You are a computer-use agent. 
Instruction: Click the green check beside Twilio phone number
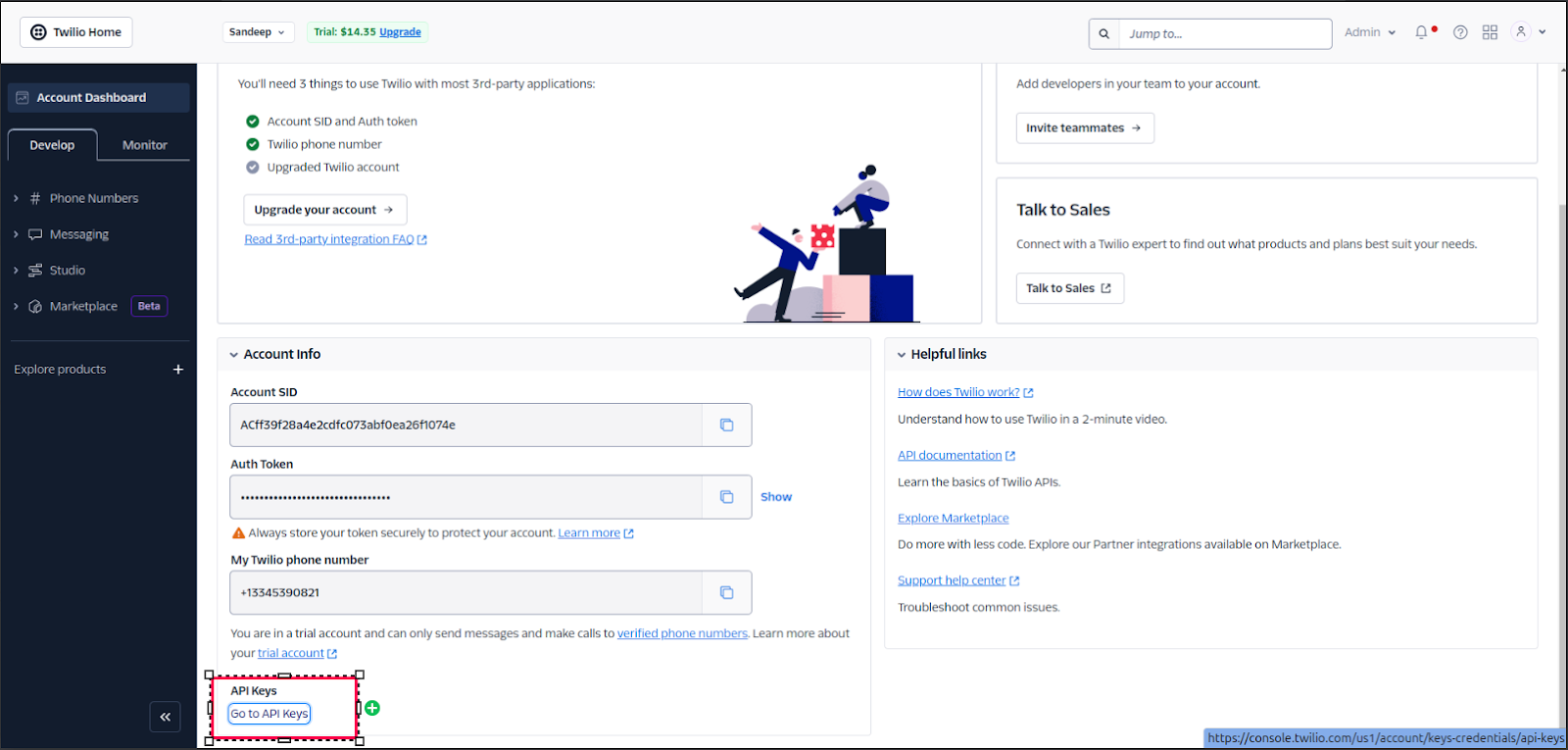253,144
